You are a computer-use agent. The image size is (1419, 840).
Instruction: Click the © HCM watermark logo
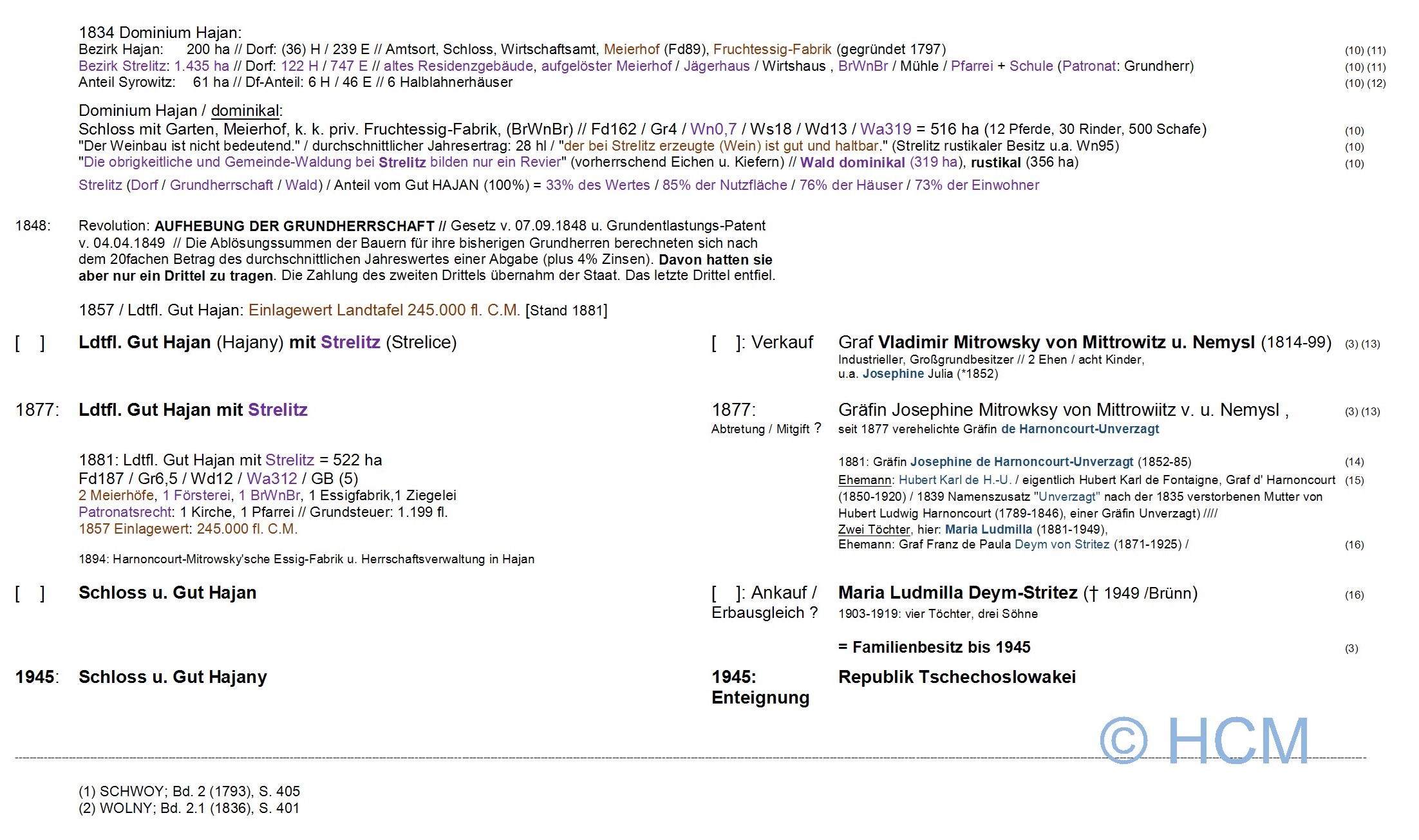(1204, 741)
